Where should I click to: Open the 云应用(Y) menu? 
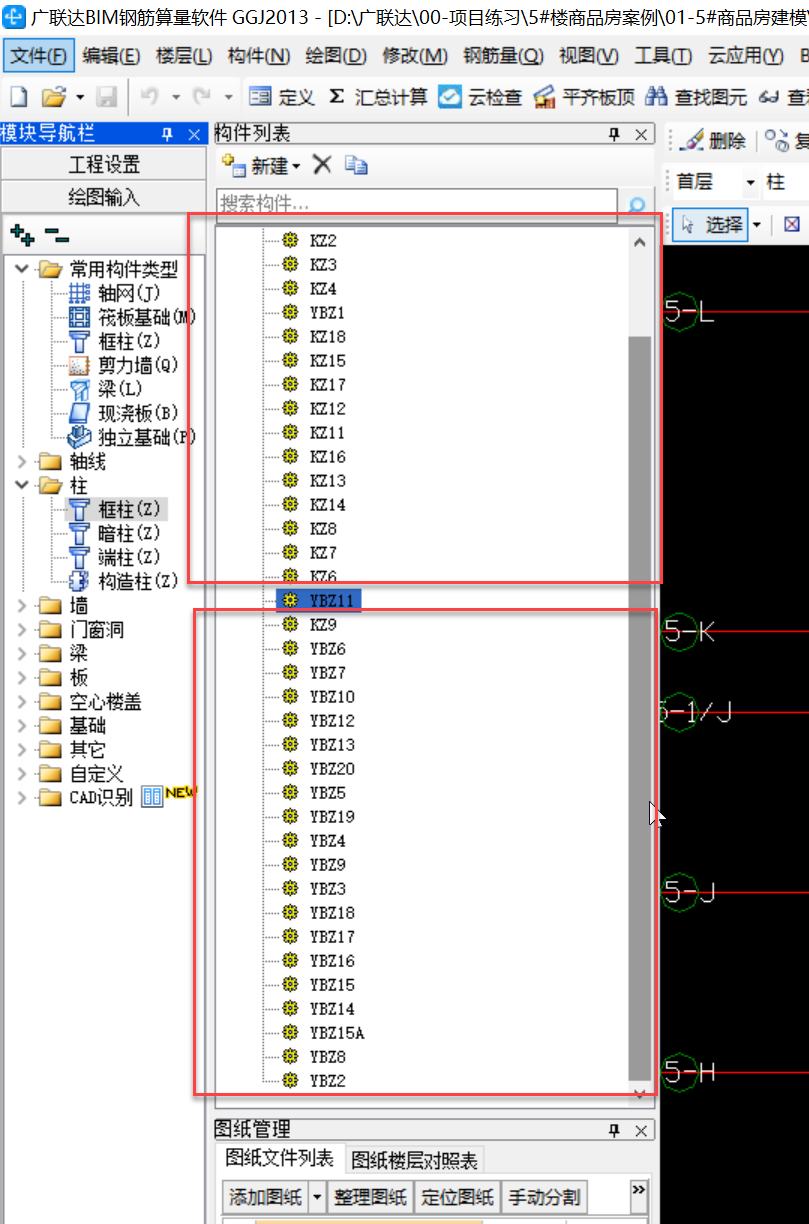point(745,56)
